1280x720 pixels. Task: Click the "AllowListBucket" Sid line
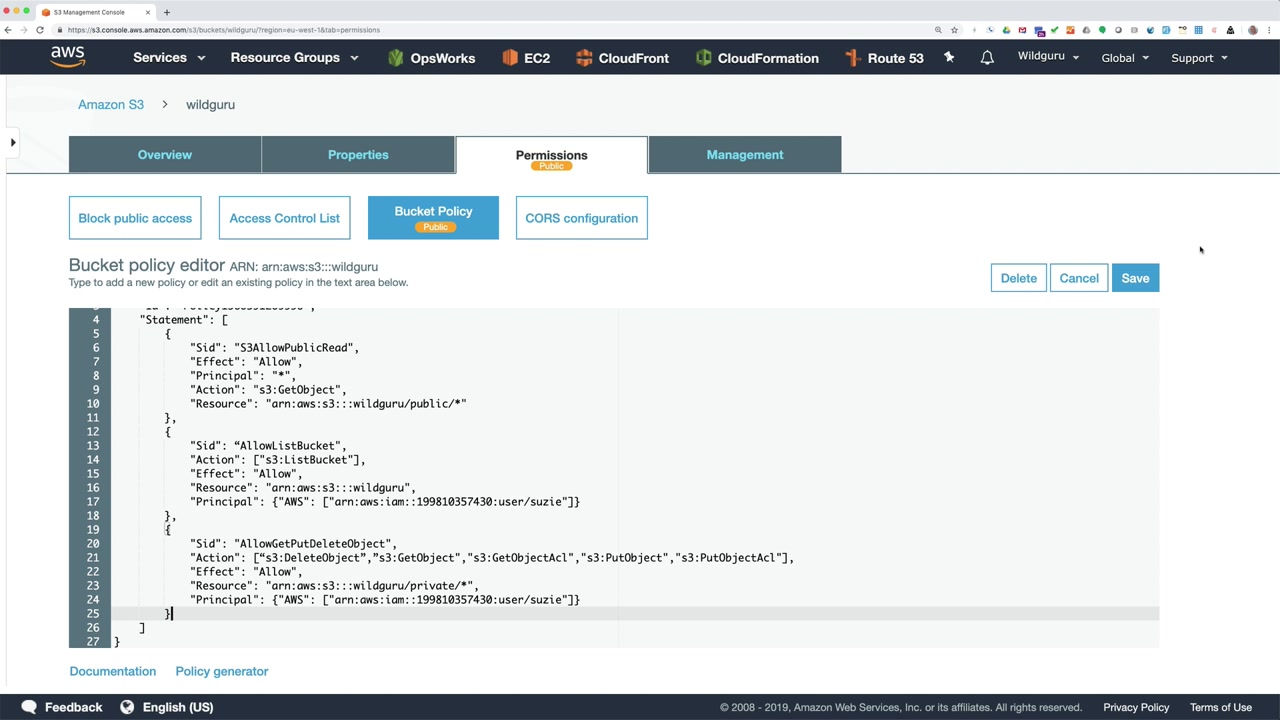[268, 446]
